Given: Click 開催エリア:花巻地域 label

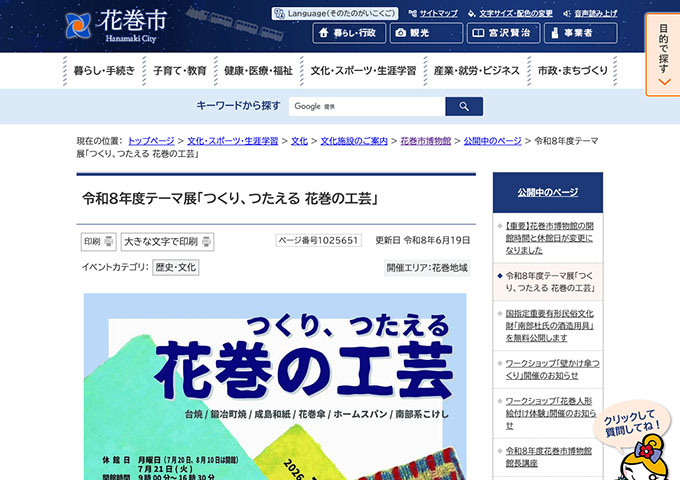Looking at the screenshot, I should (x=427, y=268).
